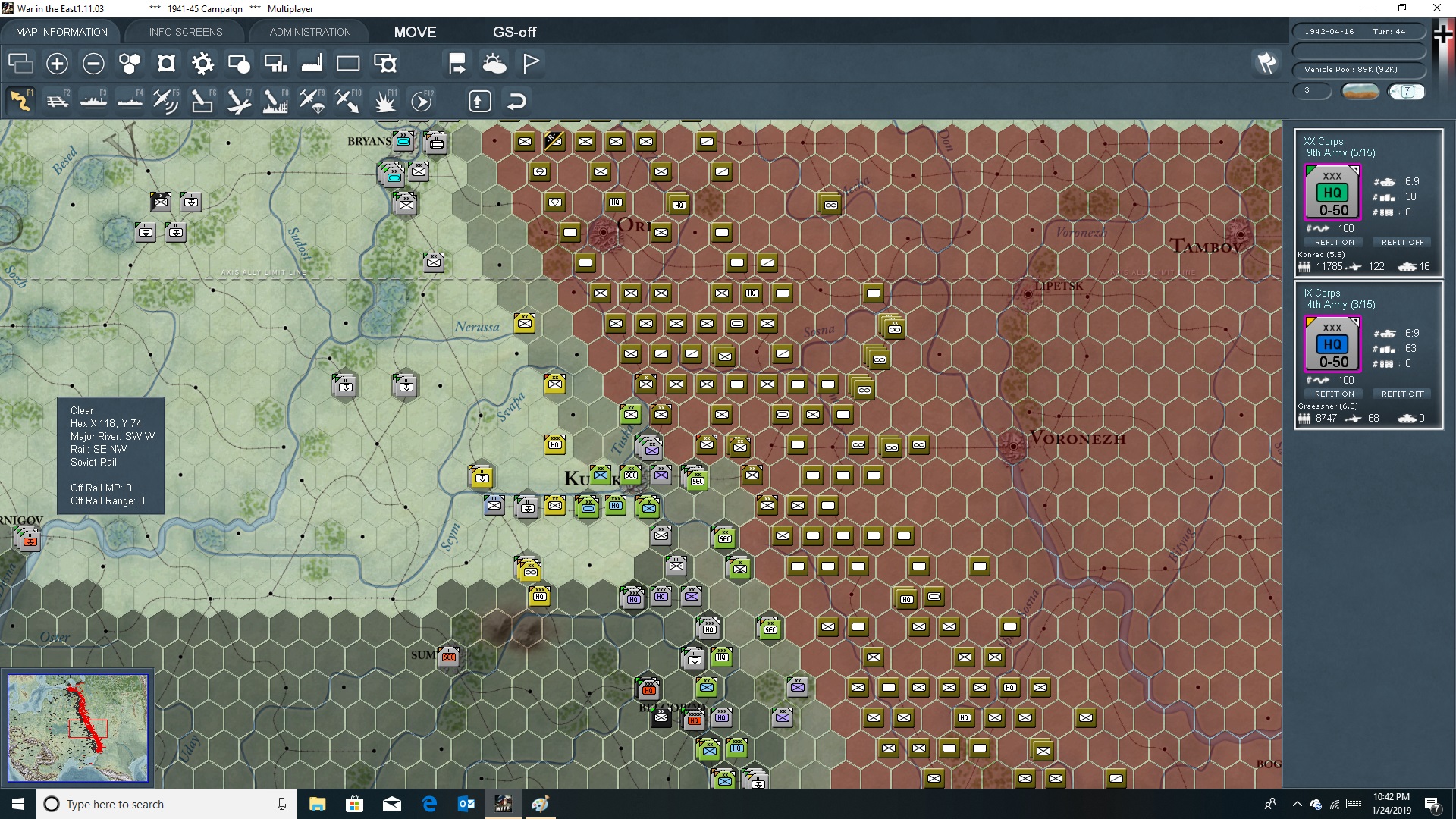Select the zoom in map tool

pos(57,64)
